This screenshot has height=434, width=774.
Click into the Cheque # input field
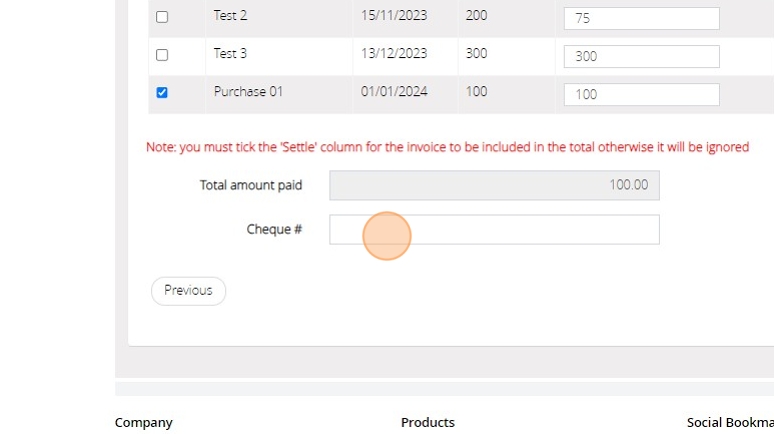pyautogui.click(x=494, y=230)
